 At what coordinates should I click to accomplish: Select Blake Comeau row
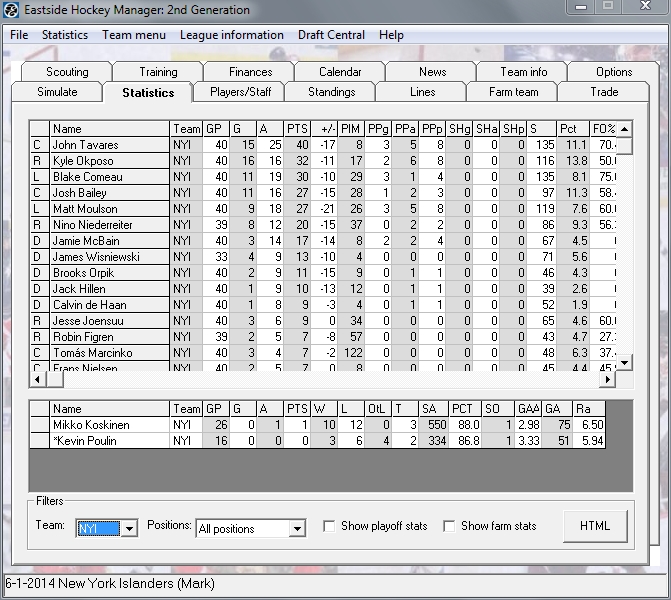tap(323, 177)
